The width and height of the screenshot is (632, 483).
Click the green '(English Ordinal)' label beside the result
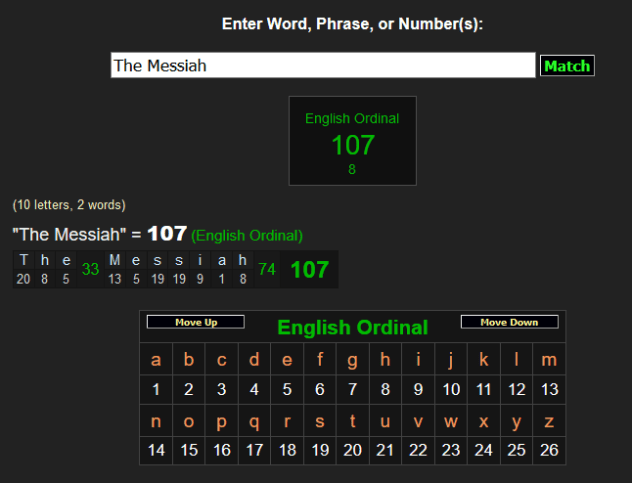click(247, 235)
